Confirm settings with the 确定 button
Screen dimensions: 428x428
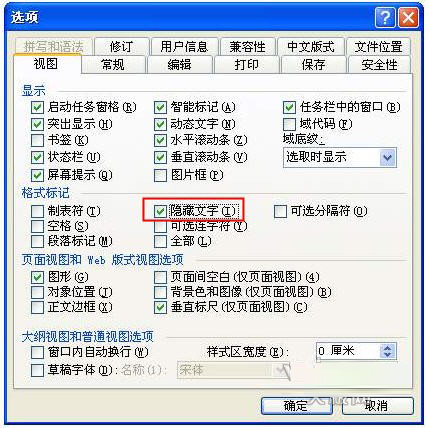coord(296,406)
